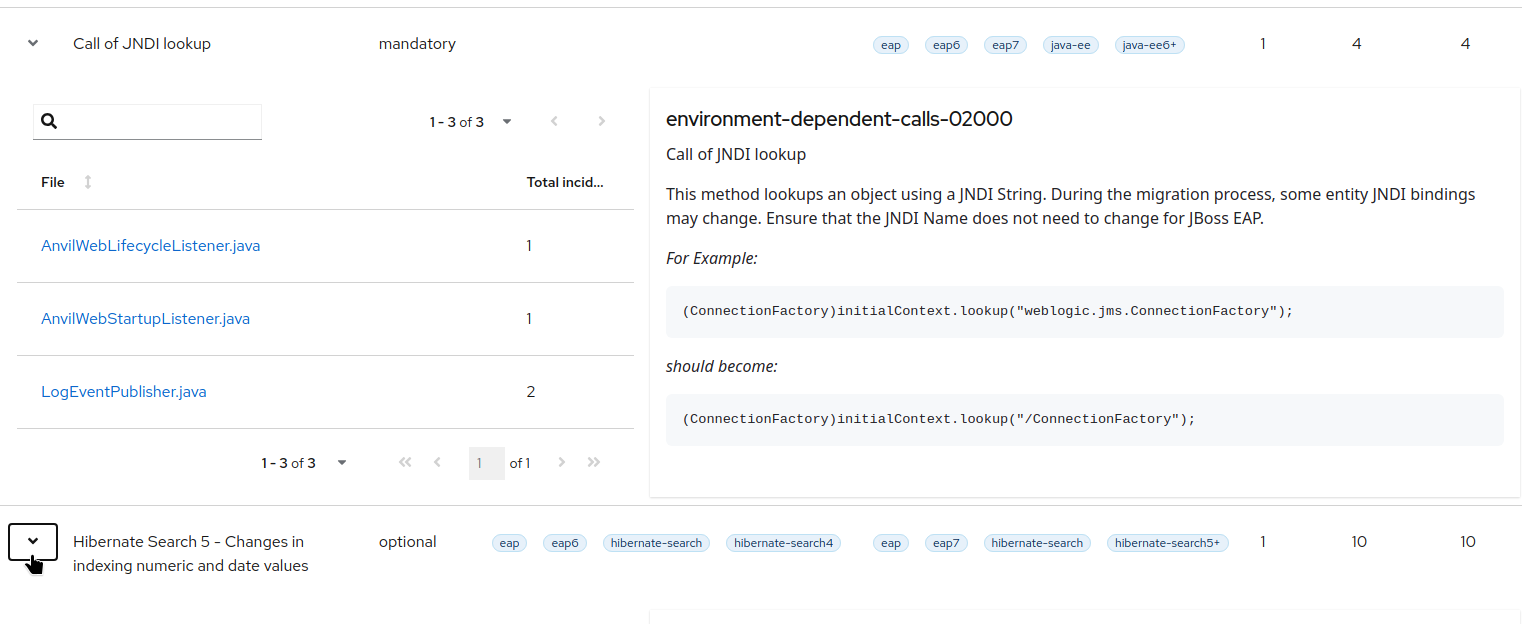This screenshot has height=624, width=1522.
Task: Collapse the Call of JNDI lookup row
Action: [33, 44]
